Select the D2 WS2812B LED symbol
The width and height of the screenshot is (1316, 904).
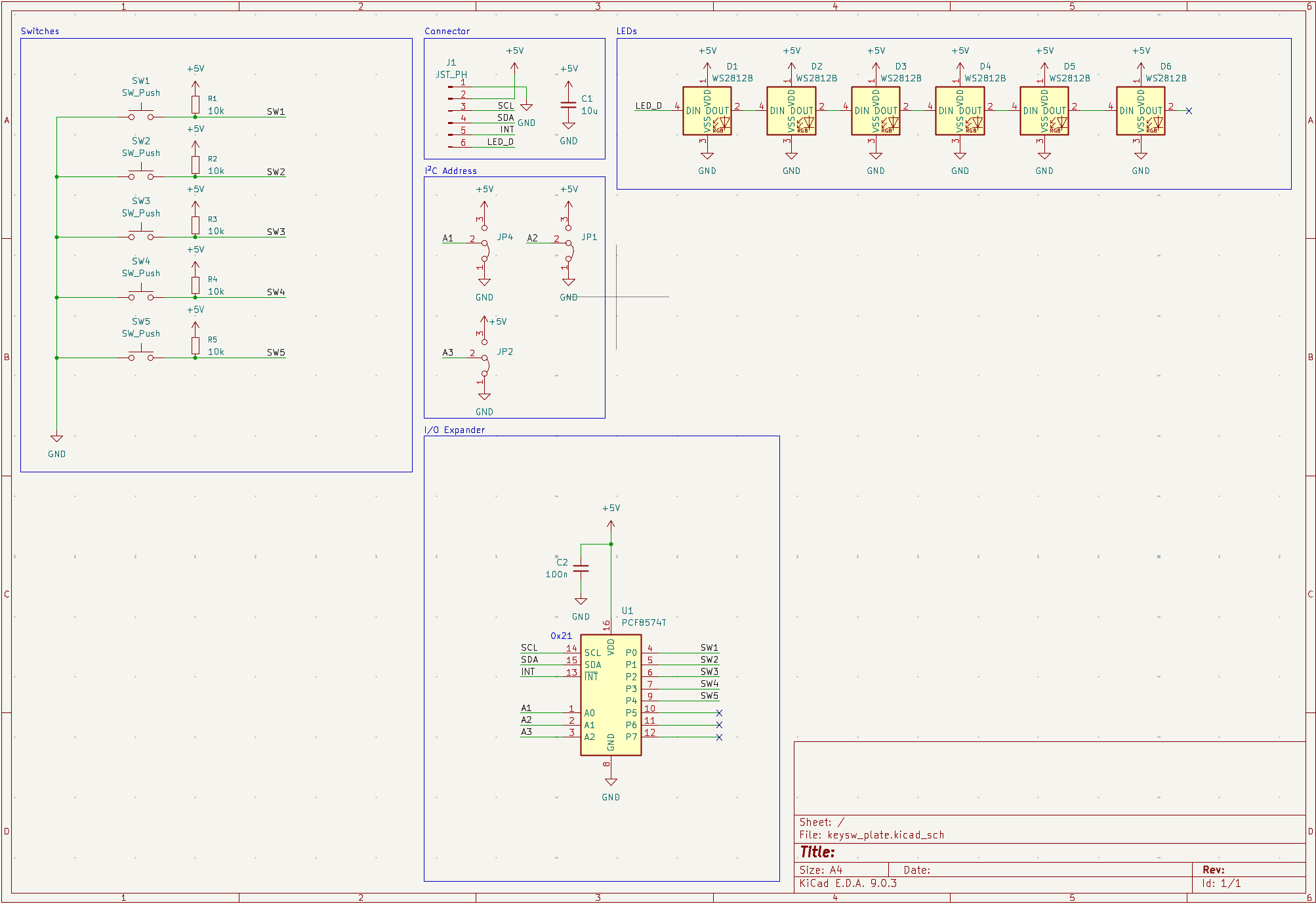791,111
